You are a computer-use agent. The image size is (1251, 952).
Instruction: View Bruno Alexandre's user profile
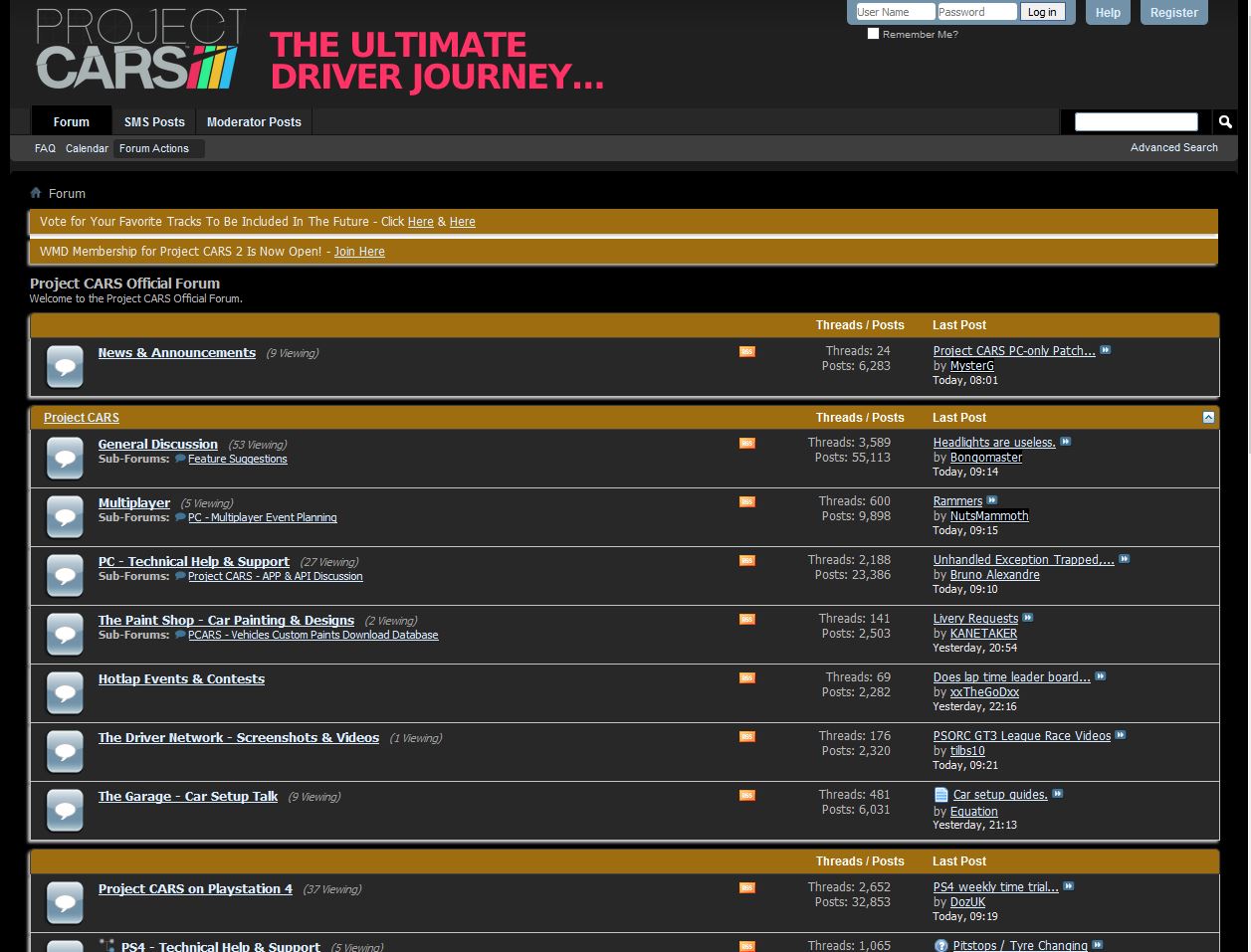[995, 575]
